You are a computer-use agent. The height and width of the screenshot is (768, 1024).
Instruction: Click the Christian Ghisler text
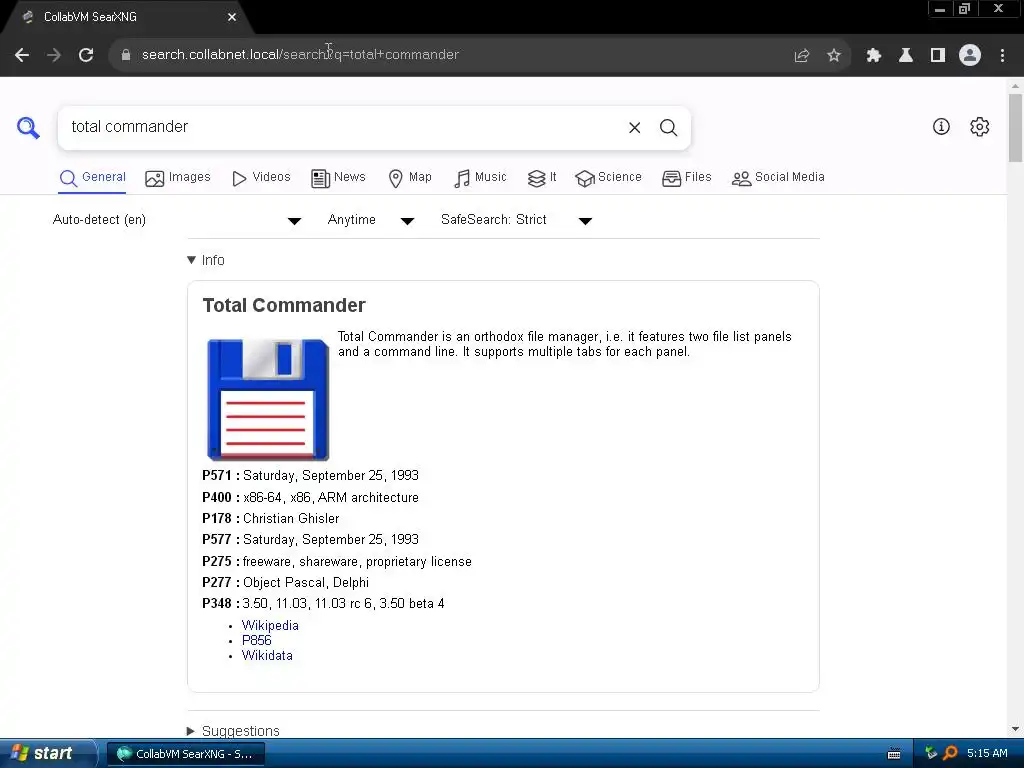point(291,519)
